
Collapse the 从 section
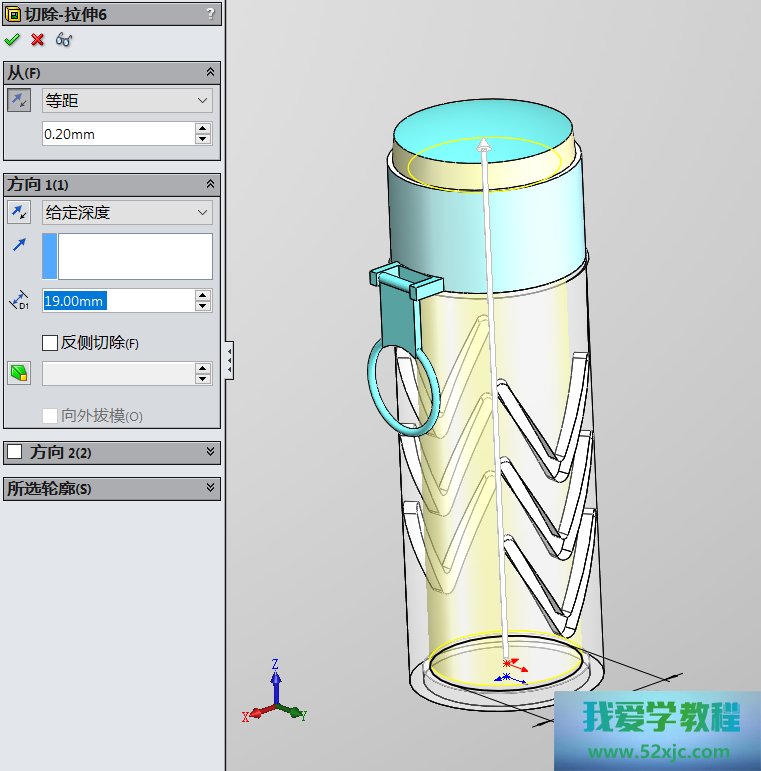[210, 72]
